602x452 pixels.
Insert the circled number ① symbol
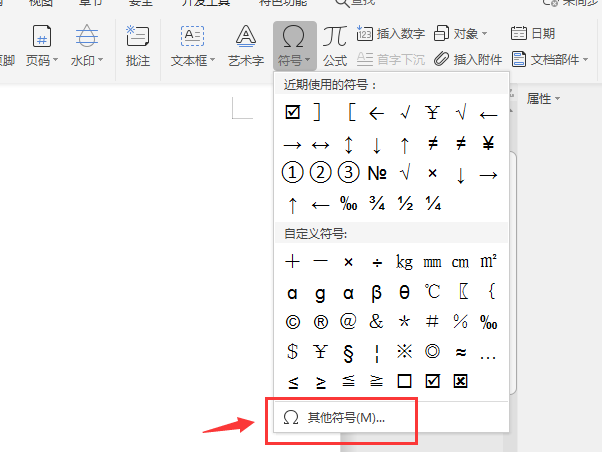293,172
